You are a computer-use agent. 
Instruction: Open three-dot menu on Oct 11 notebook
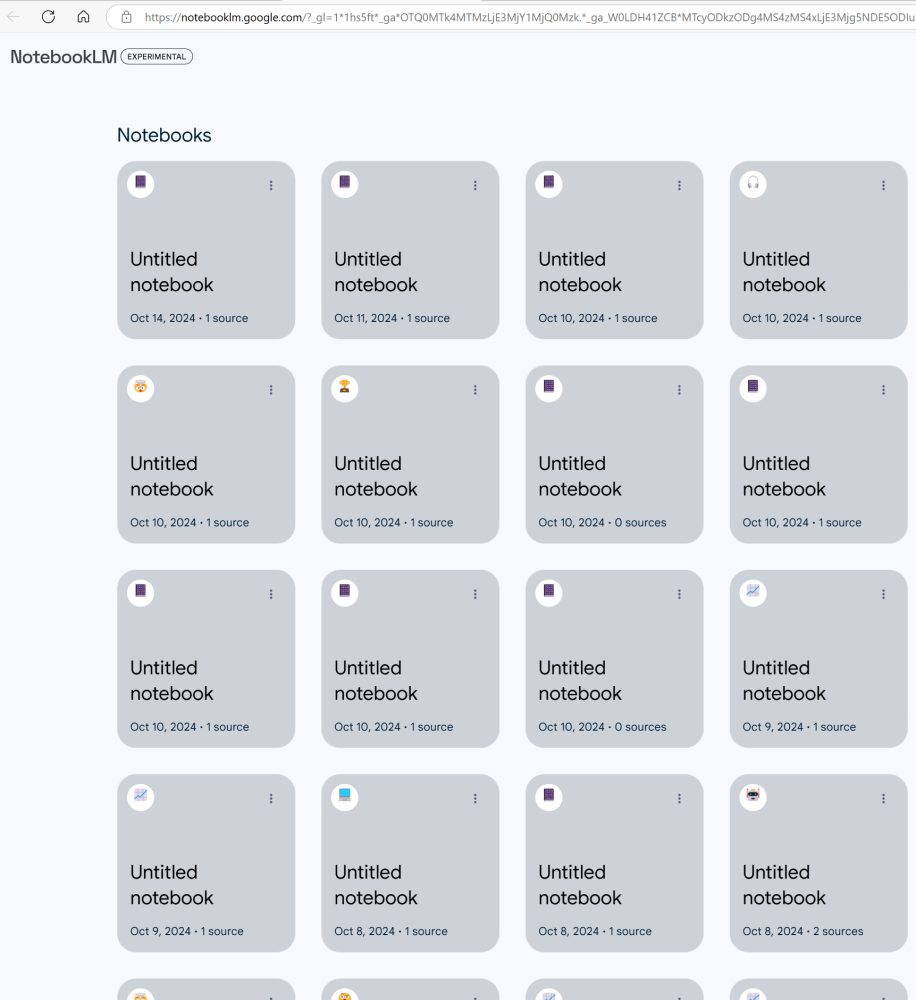click(x=475, y=185)
